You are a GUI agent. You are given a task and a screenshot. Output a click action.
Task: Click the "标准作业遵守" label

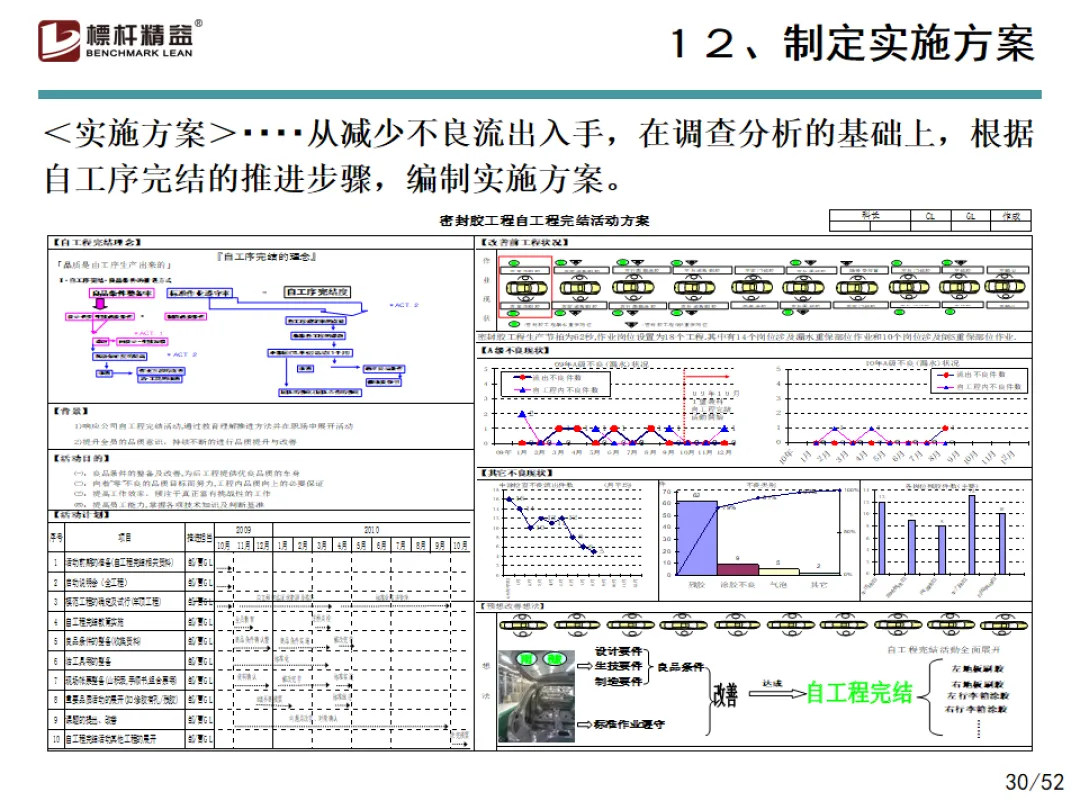pos(630,724)
